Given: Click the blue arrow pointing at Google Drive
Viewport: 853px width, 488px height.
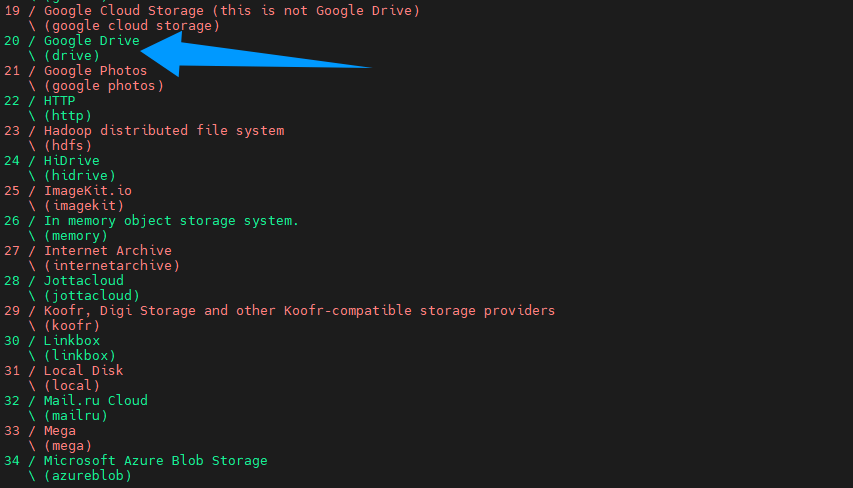Looking at the screenshot, I should 256,53.
